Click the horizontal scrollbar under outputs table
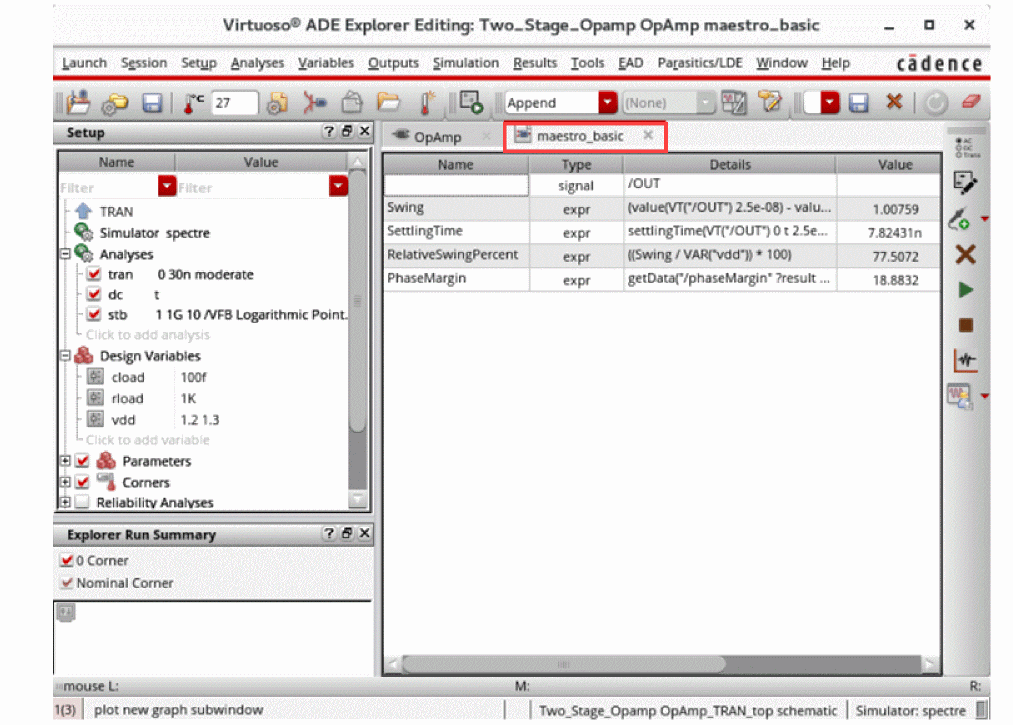Screen dimensions: 1013x725 click(x=660, y=663)
